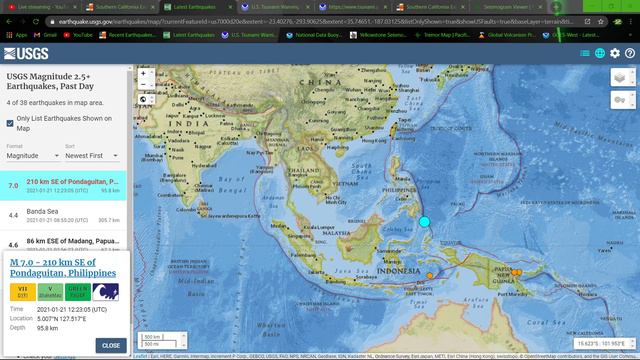640x360 pixels.
Task: Switch to the Live streaming YouTube tab
Action: click(x=43, y=7)
